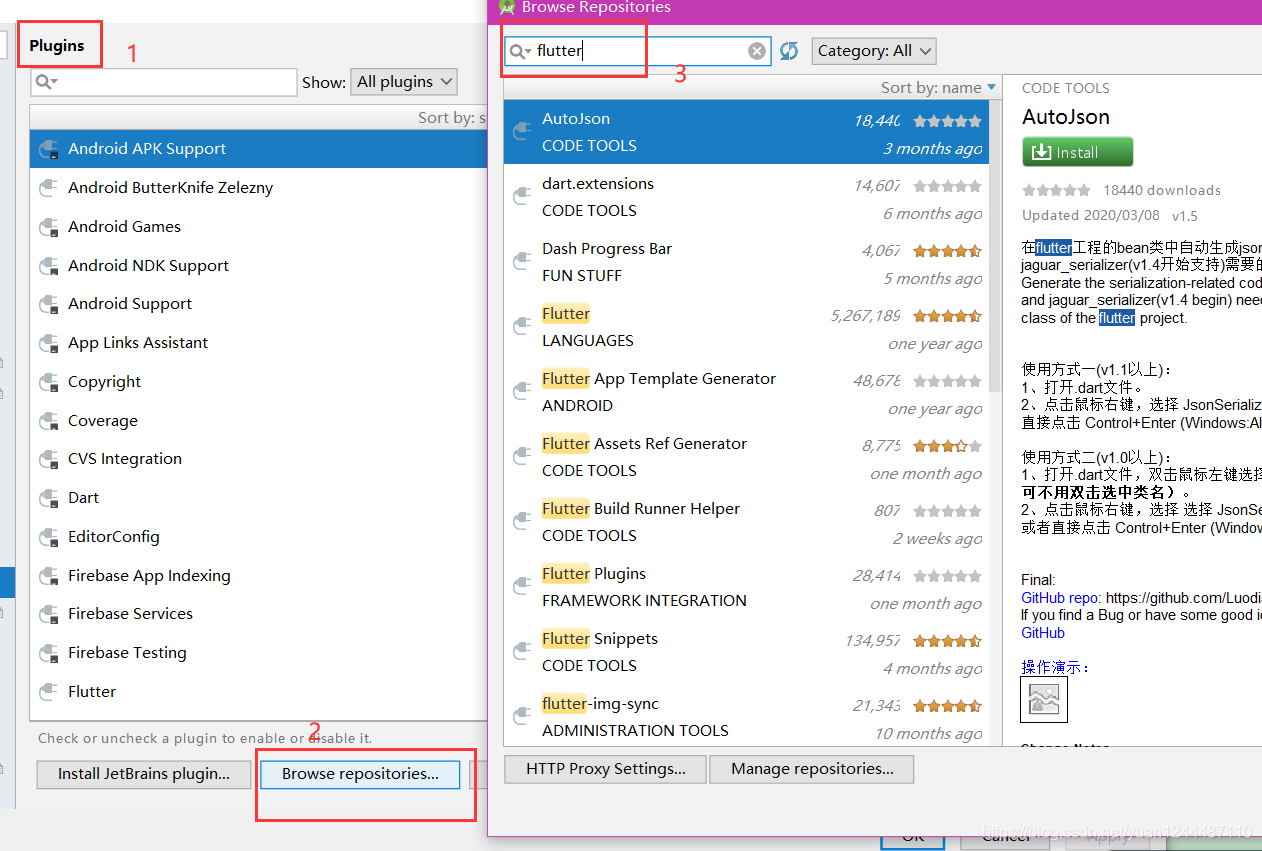Click plug icon beside Flutter Assets Ref Generator
This screenshot has height=851, width=1262.
pyautogui.click(x=521, y=456)
